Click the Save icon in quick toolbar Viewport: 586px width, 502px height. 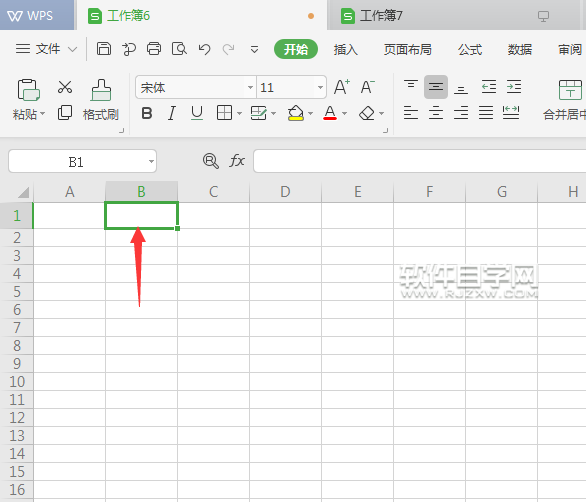pos(104,49)
